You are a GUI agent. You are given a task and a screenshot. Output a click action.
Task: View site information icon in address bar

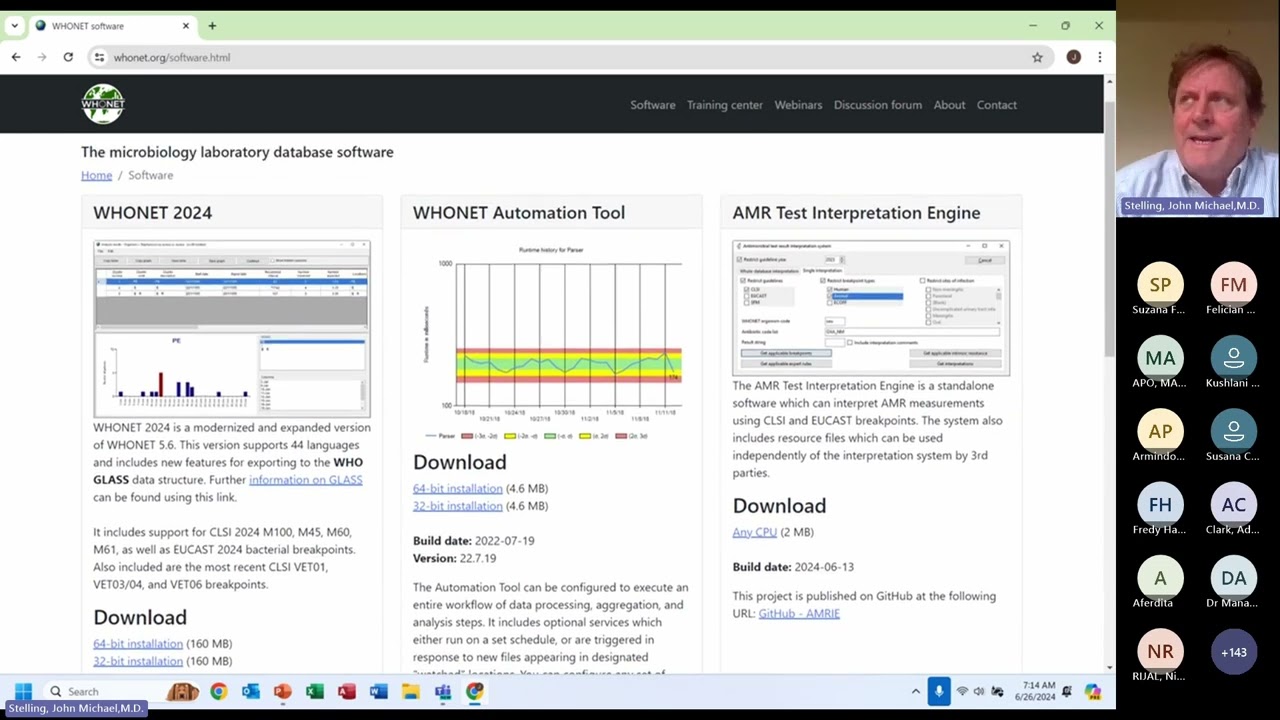click(99, 57)
